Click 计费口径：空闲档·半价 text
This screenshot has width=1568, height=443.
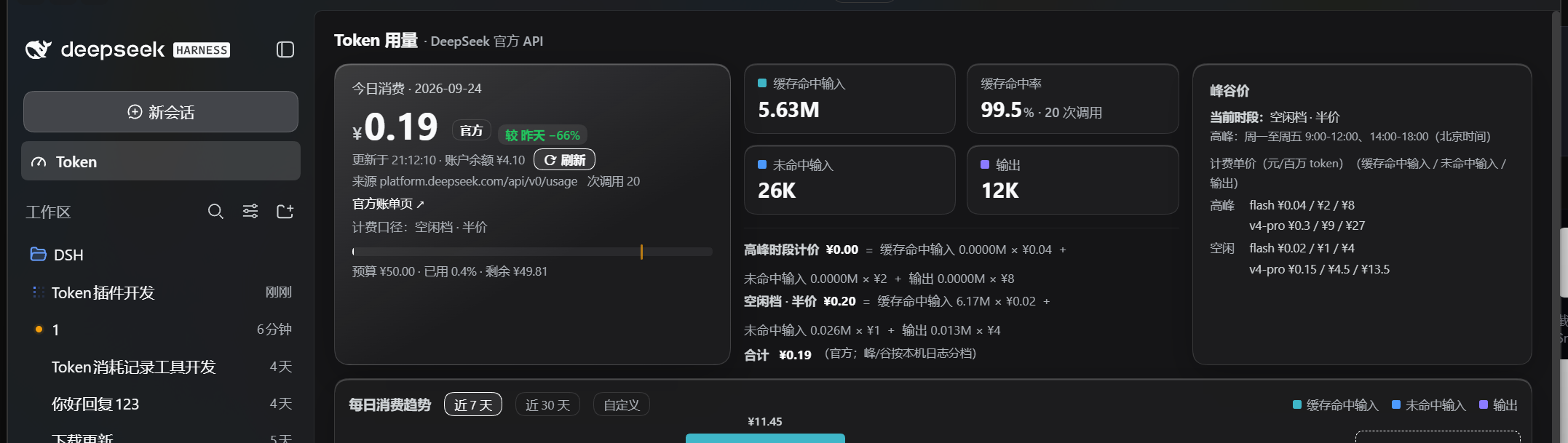(420, 228)
